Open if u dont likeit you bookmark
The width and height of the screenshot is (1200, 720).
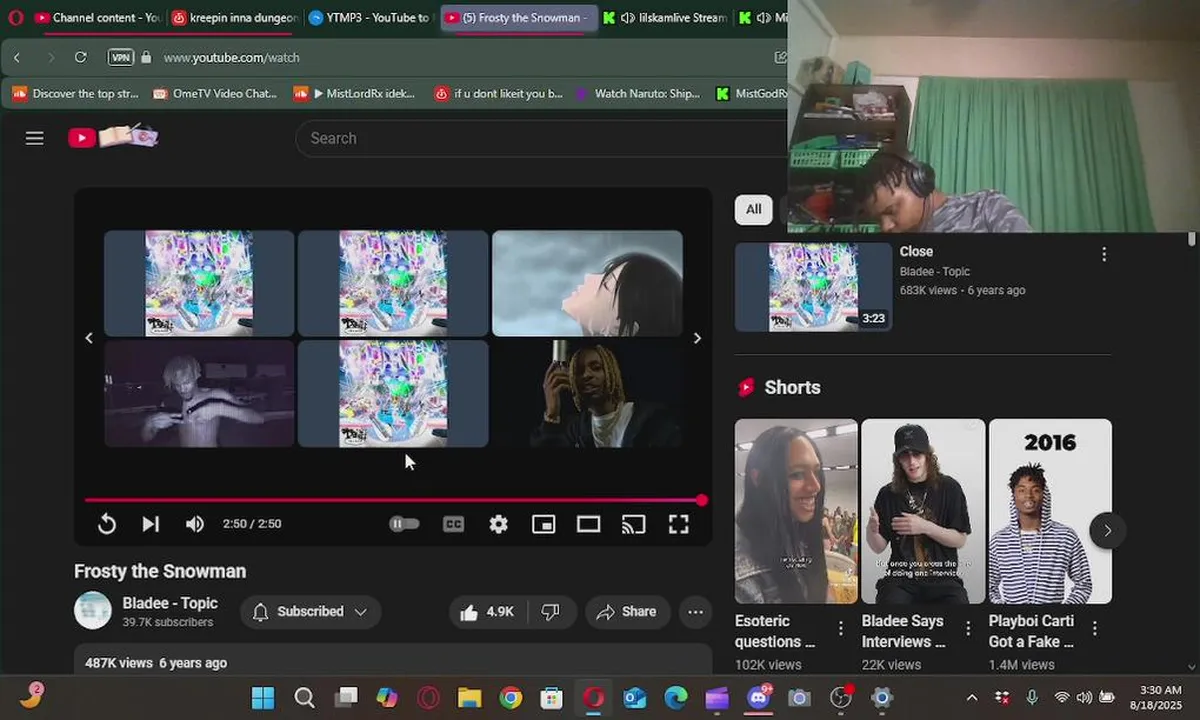coord(498,94)
